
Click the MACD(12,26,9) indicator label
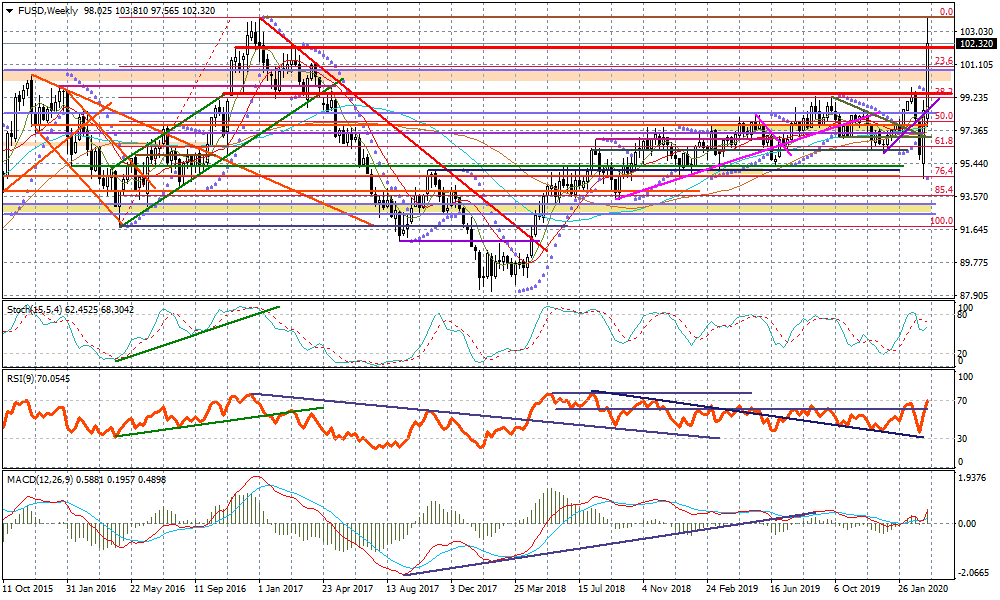coord(40,479)
